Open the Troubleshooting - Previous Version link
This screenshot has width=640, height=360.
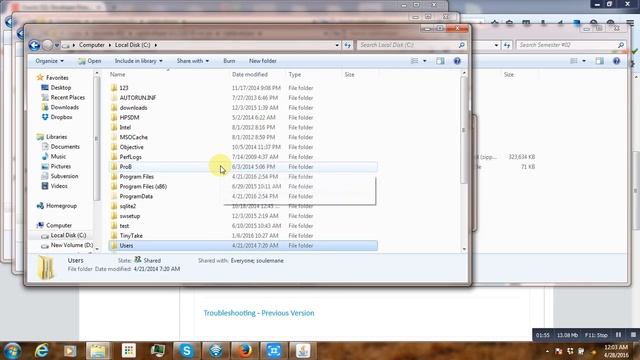pos(259,313)
